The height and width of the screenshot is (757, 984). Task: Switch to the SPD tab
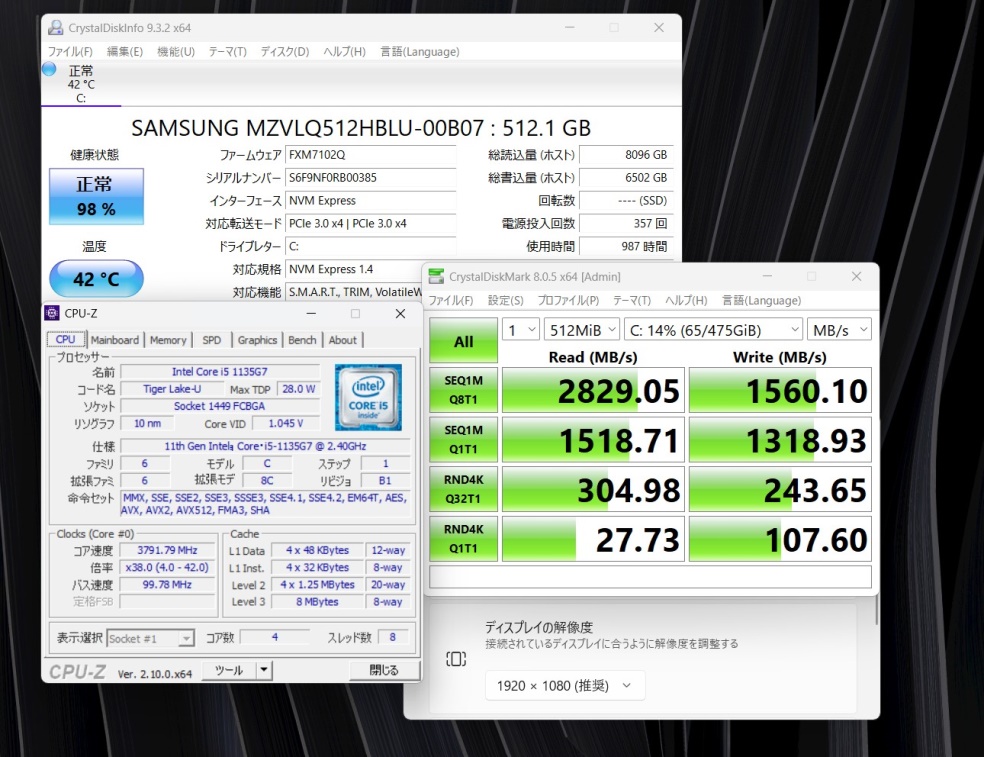pos(211,340)
